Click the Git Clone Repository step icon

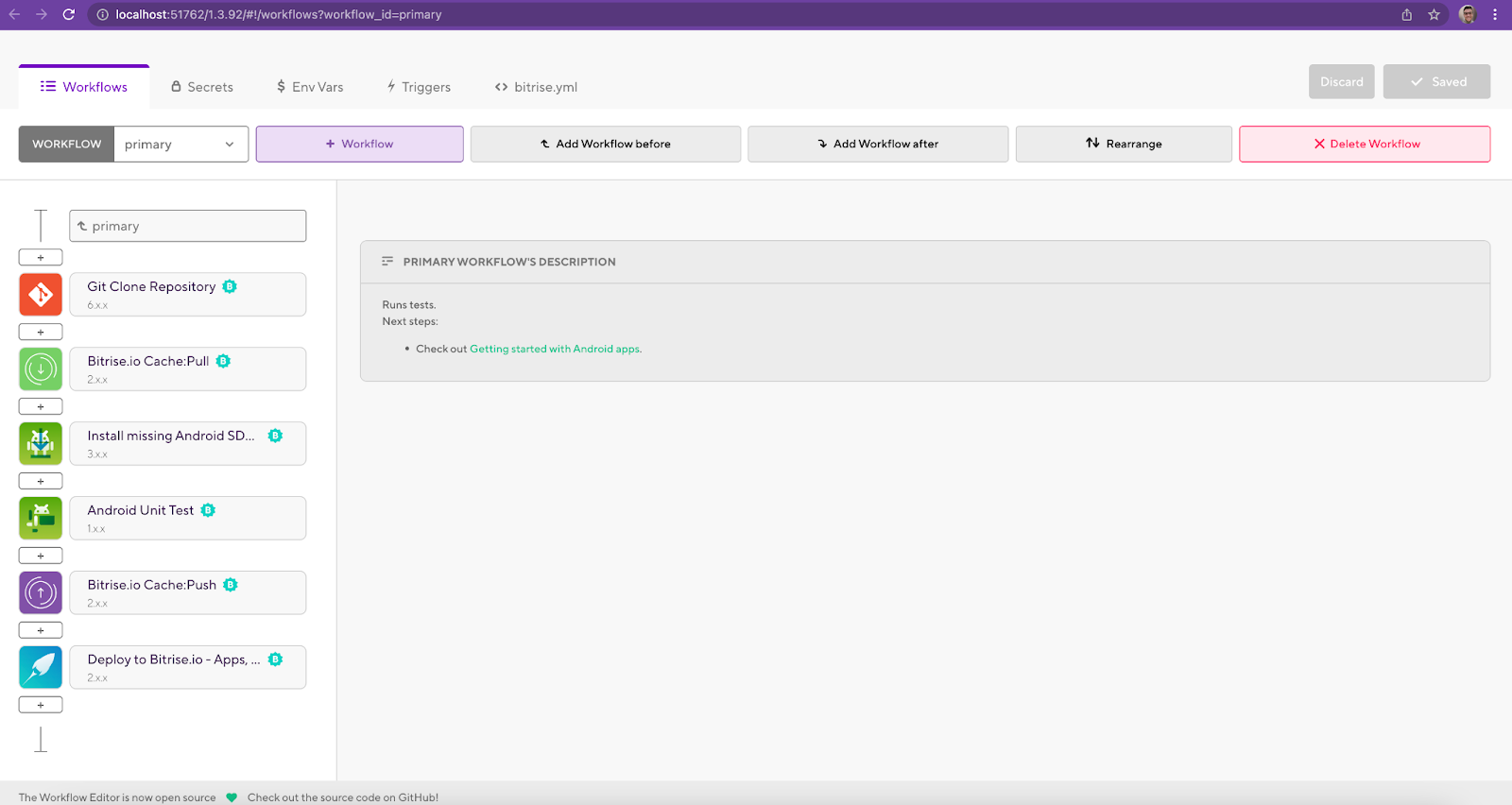[41, 295]
